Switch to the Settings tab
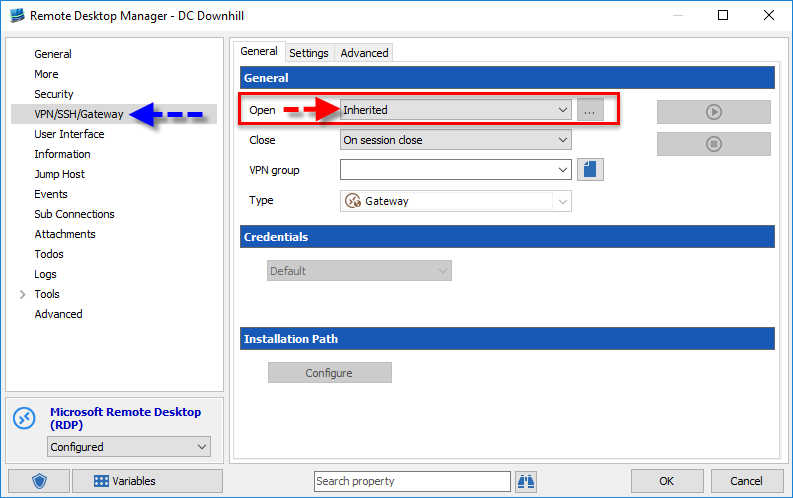 309,53
